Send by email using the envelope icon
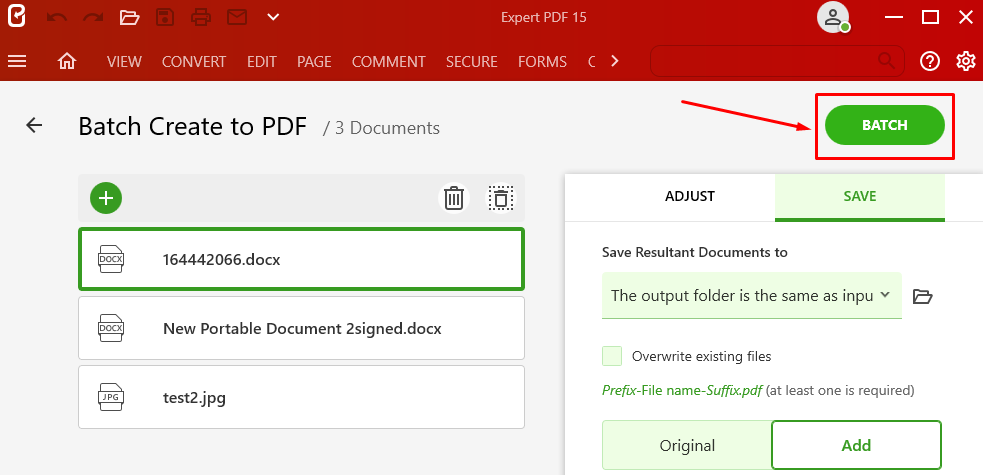Viewport: 983px width, 475px height. tap(237, 17)
